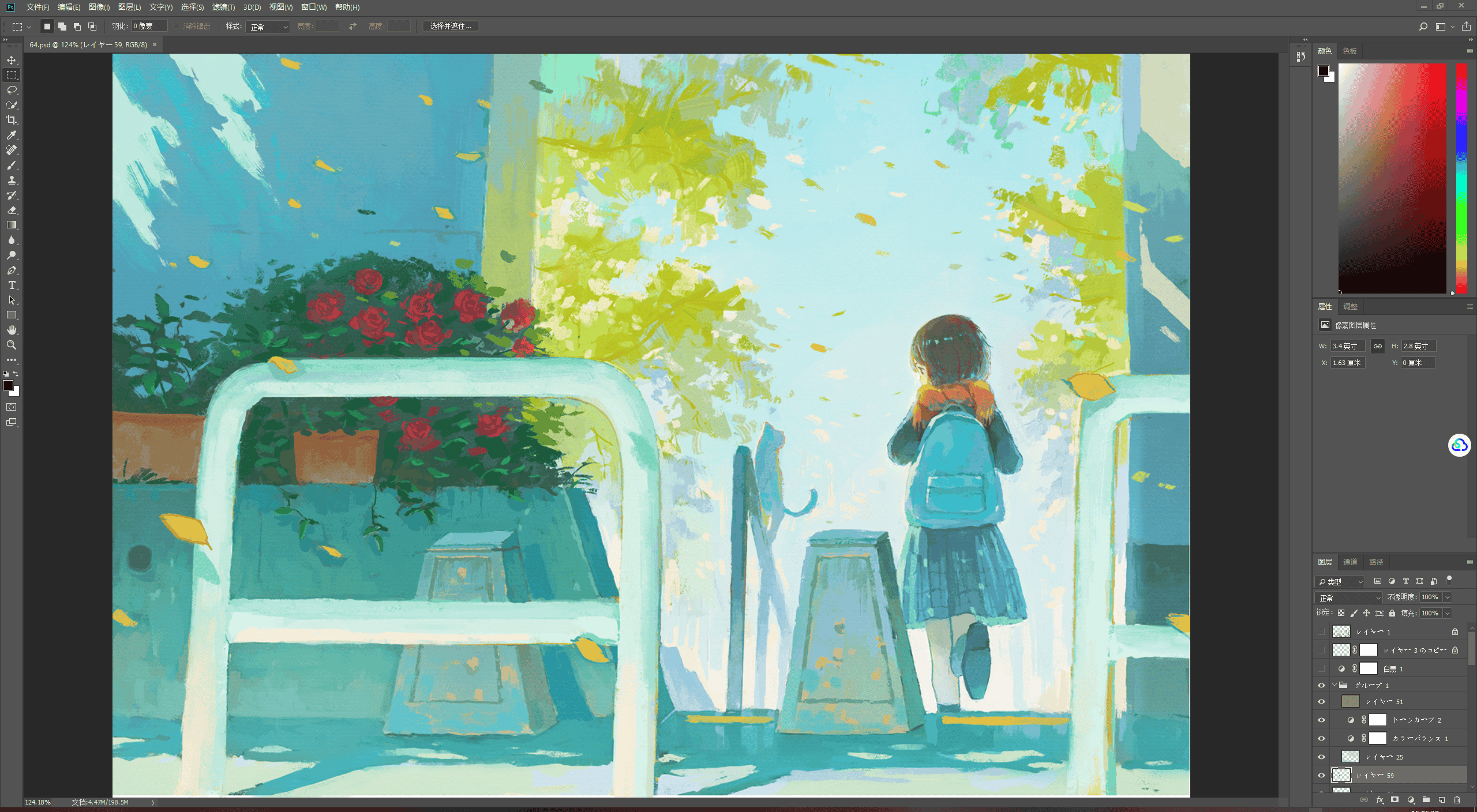Screen dimensions: 1477x812
Task: Select the Hand tool
Action: click(12, 330)
